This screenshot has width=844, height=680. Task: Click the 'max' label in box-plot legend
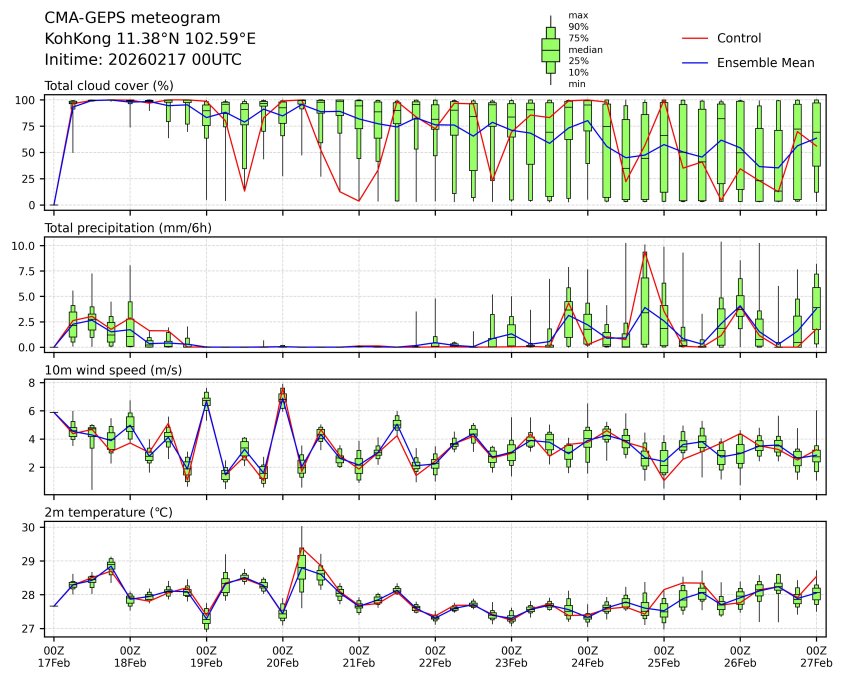tap(576, 15)
